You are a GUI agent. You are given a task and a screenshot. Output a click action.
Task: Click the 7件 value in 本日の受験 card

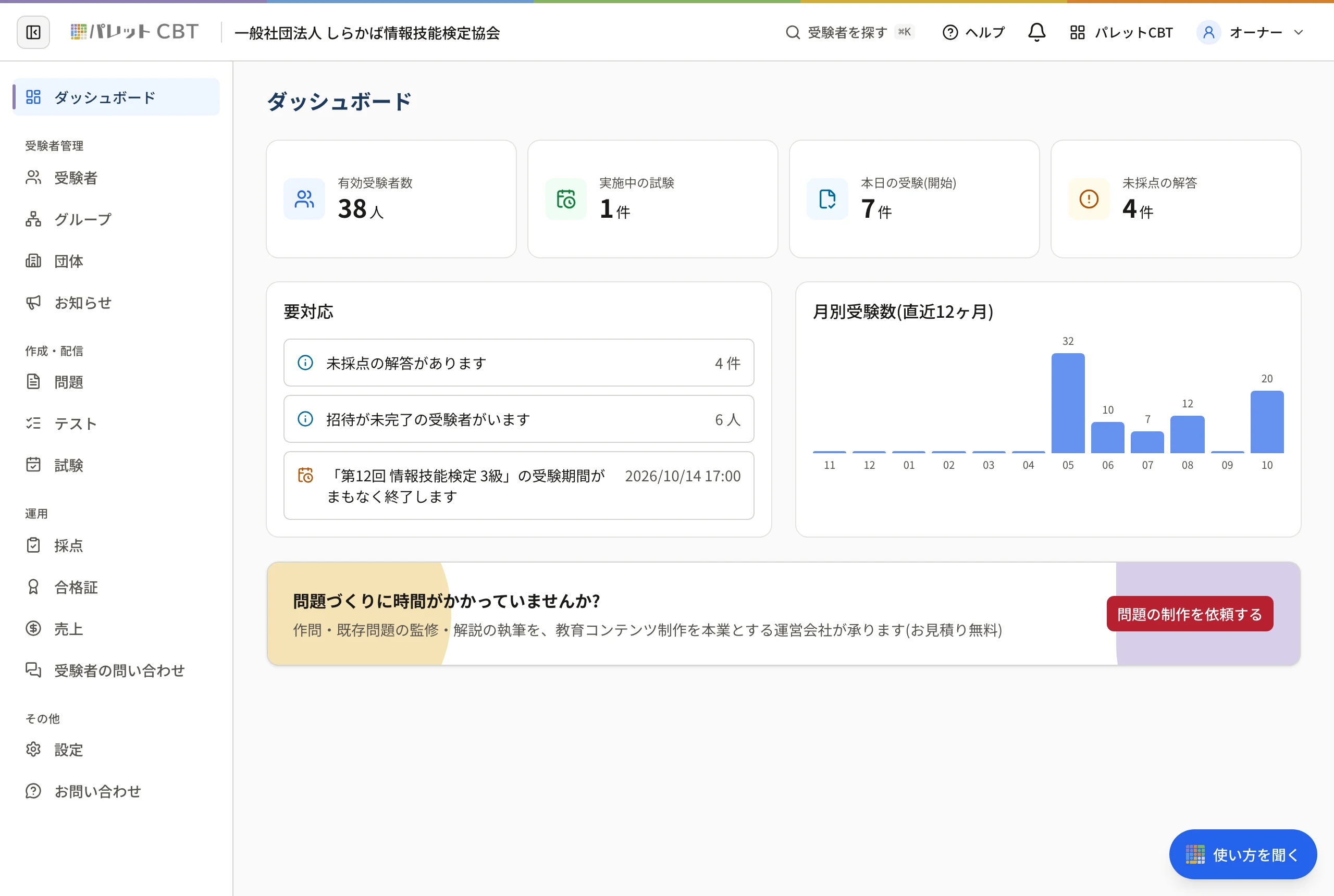click(x=876, y=209)
